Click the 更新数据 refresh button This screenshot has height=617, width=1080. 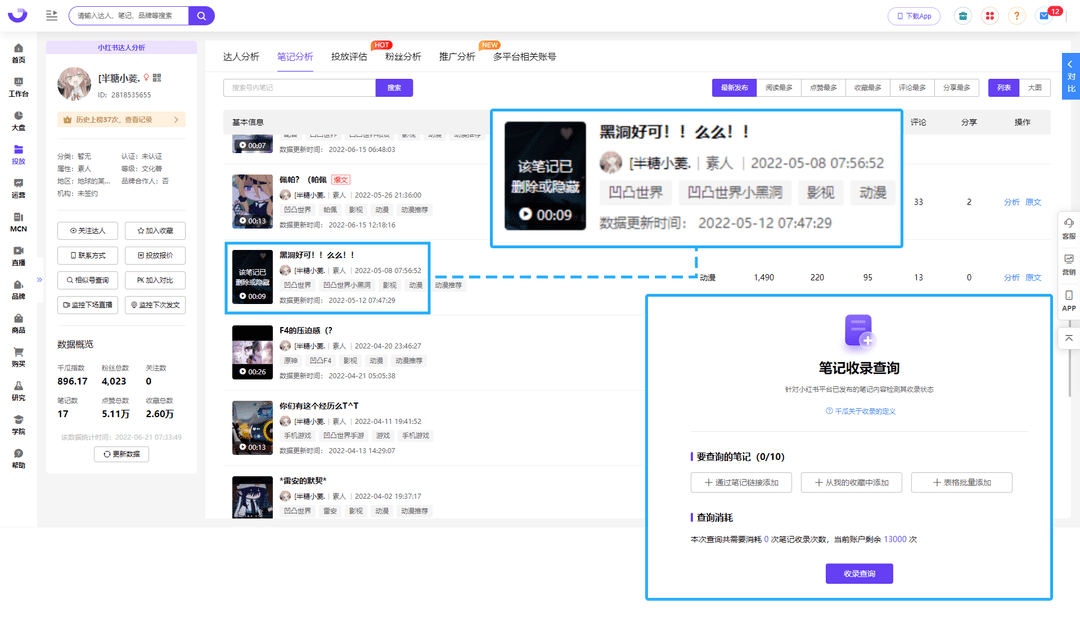point(121,454)
